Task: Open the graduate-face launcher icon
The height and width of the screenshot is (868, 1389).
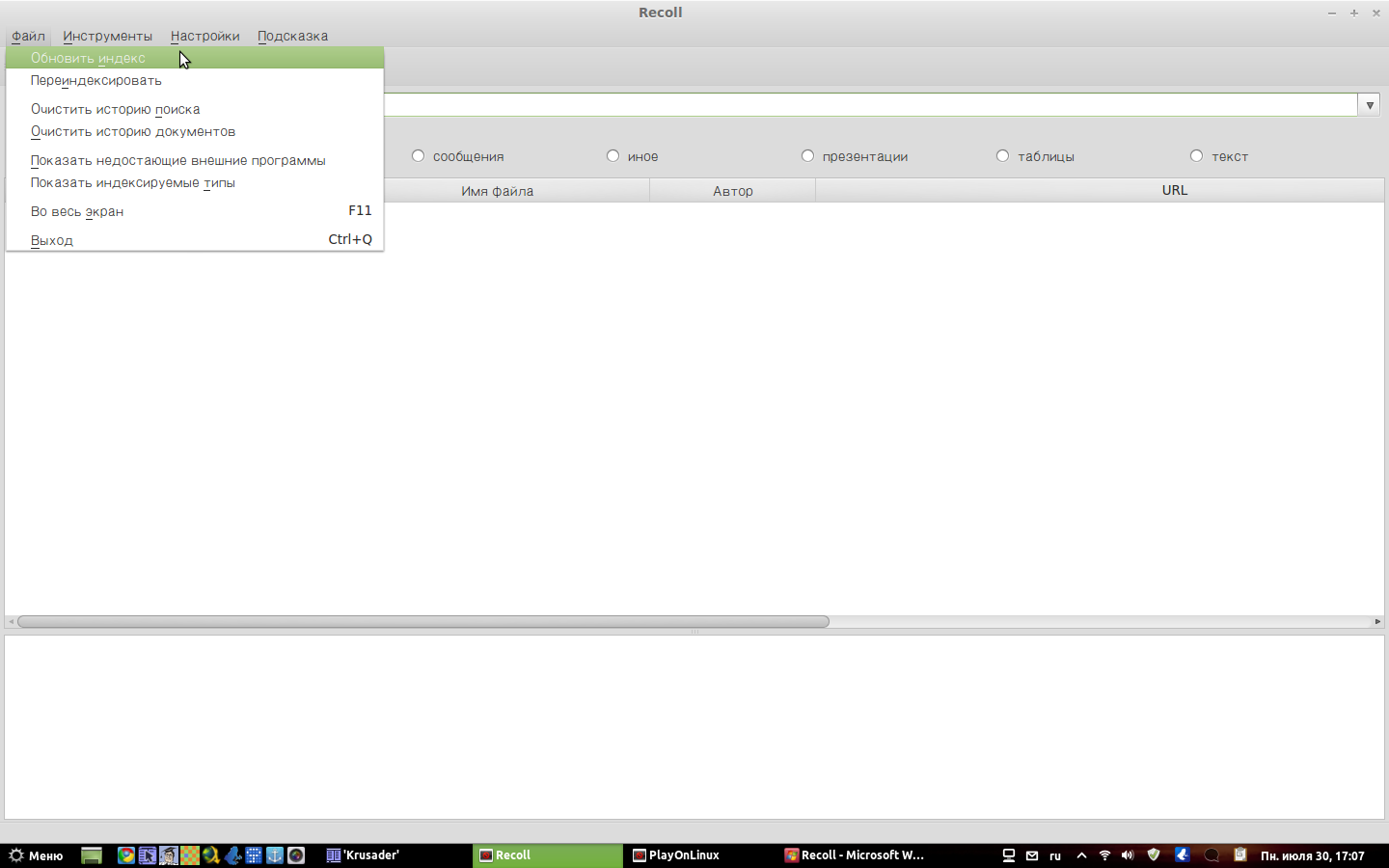Action: [x=169, y=855]
